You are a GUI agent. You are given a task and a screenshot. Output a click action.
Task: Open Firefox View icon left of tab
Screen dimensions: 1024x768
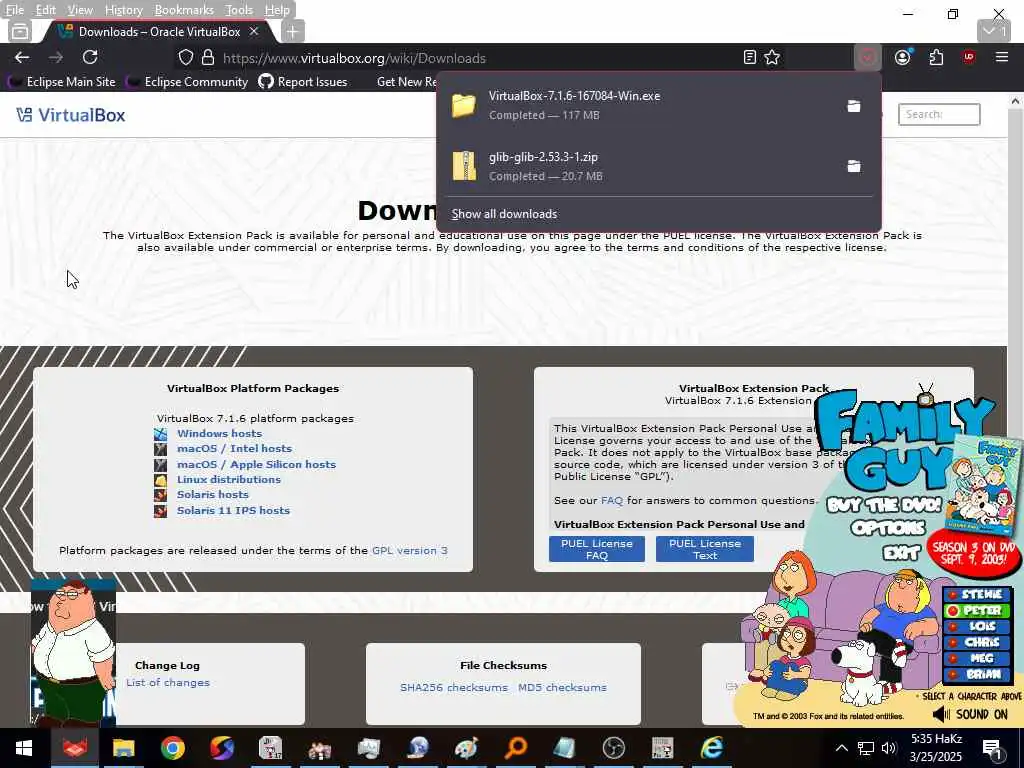20,31
